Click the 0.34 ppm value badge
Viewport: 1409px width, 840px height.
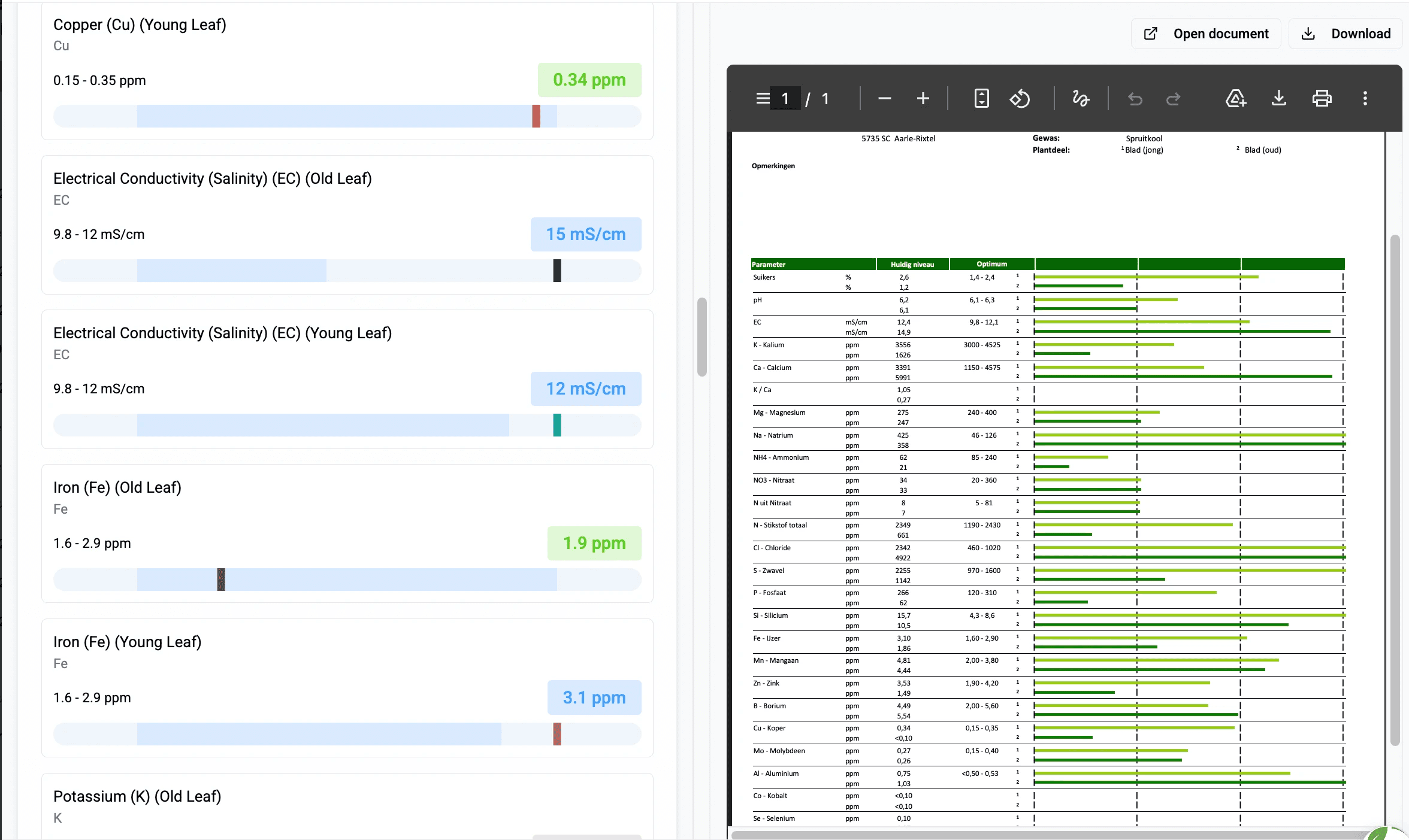(x=589, y=80)
